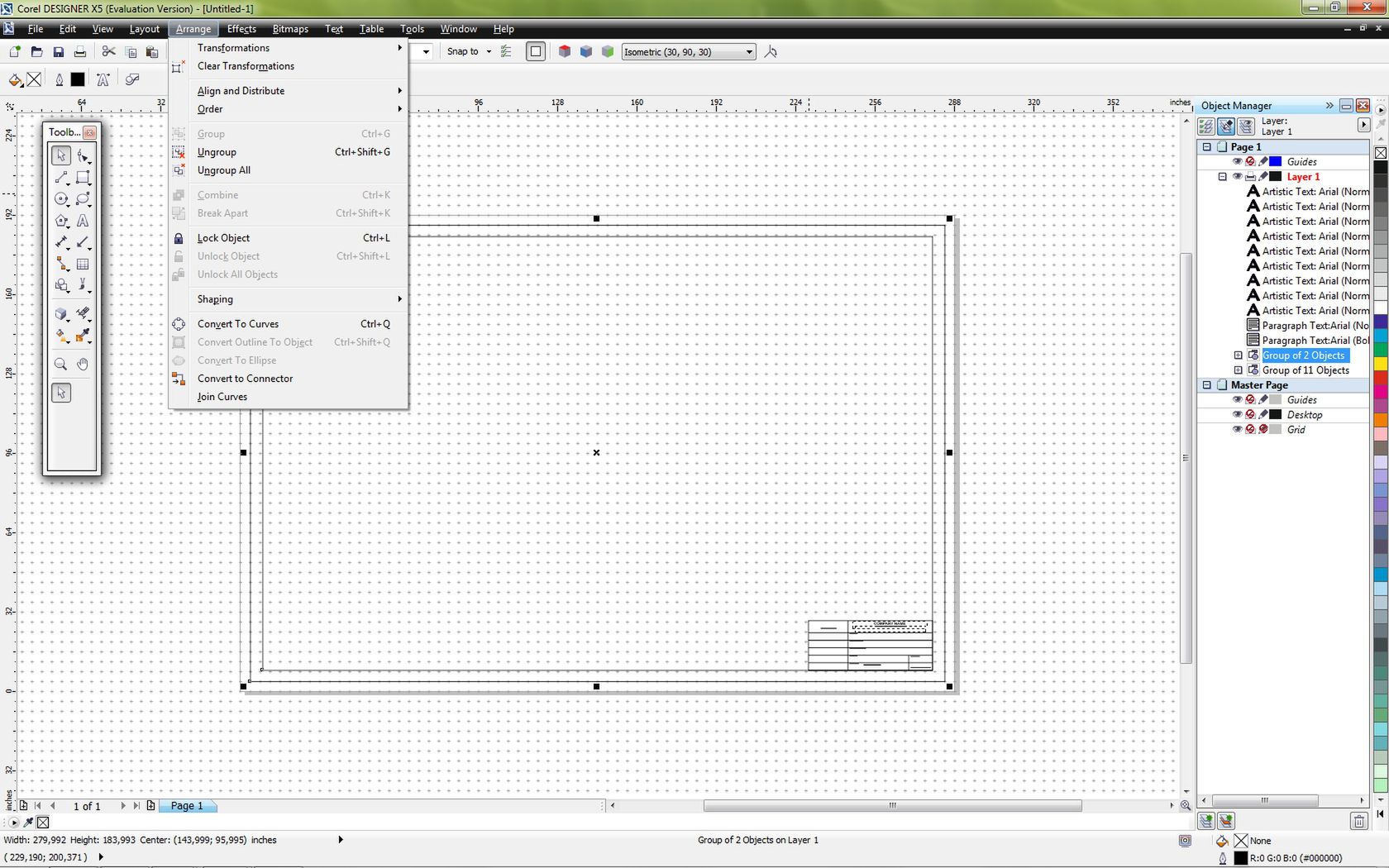Viewport: 1389px width, 868px height.
Task: Choose Lock Object menu entry
Action: (x=287, y=238)
